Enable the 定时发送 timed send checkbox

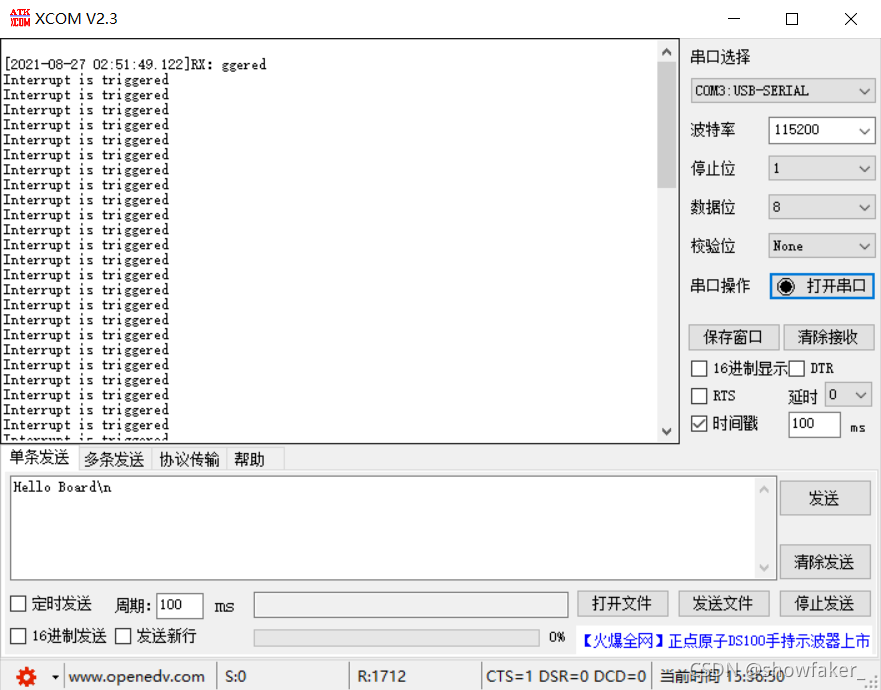(x=18, y=604)
